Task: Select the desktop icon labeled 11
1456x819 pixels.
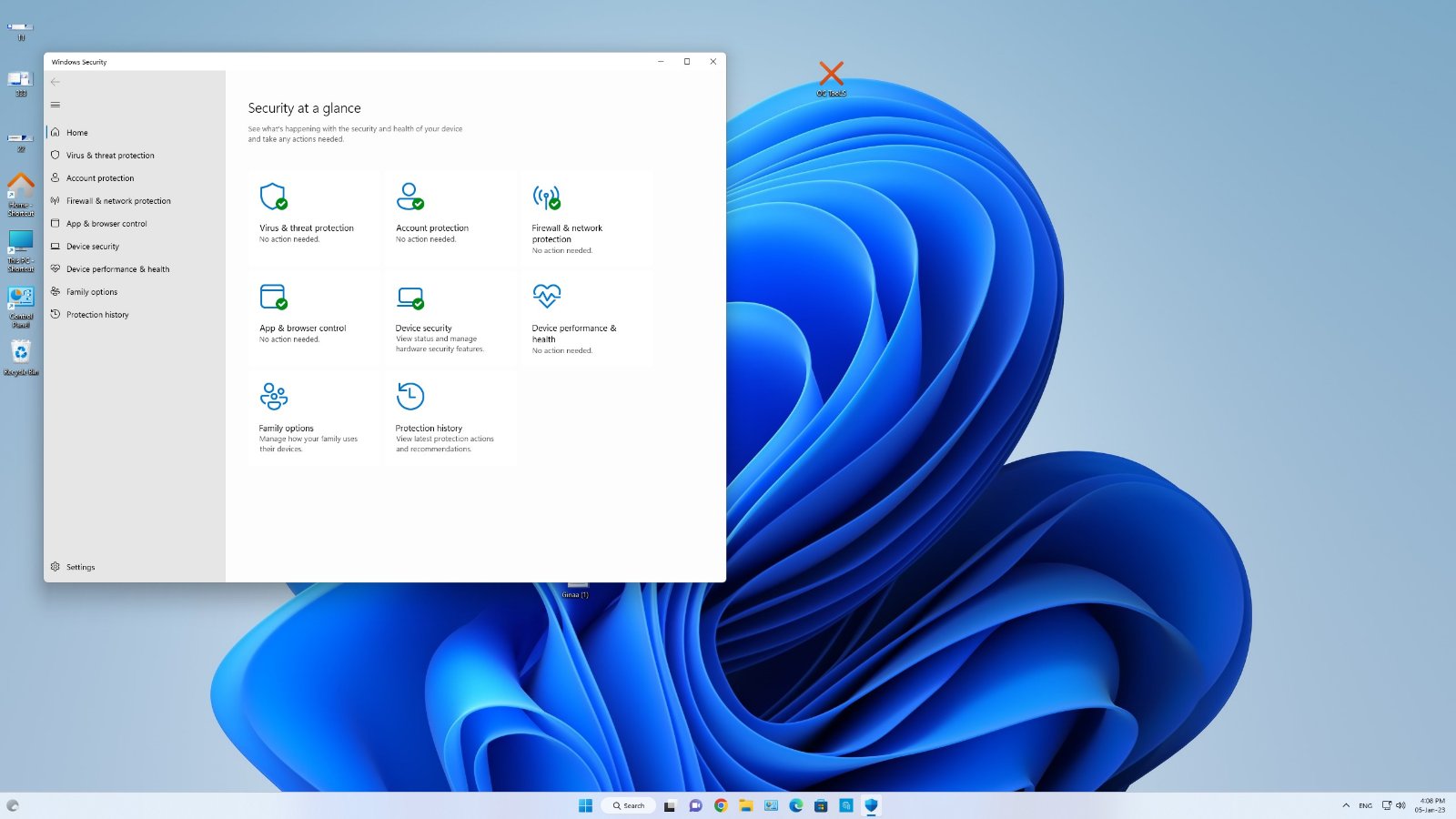Action: pos(20,30)
